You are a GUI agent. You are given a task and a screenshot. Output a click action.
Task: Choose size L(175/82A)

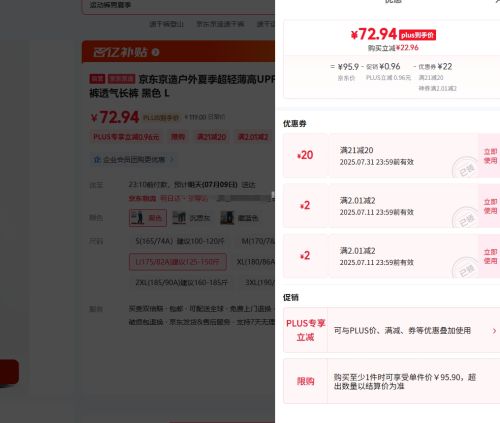click(x=178, y=262)
